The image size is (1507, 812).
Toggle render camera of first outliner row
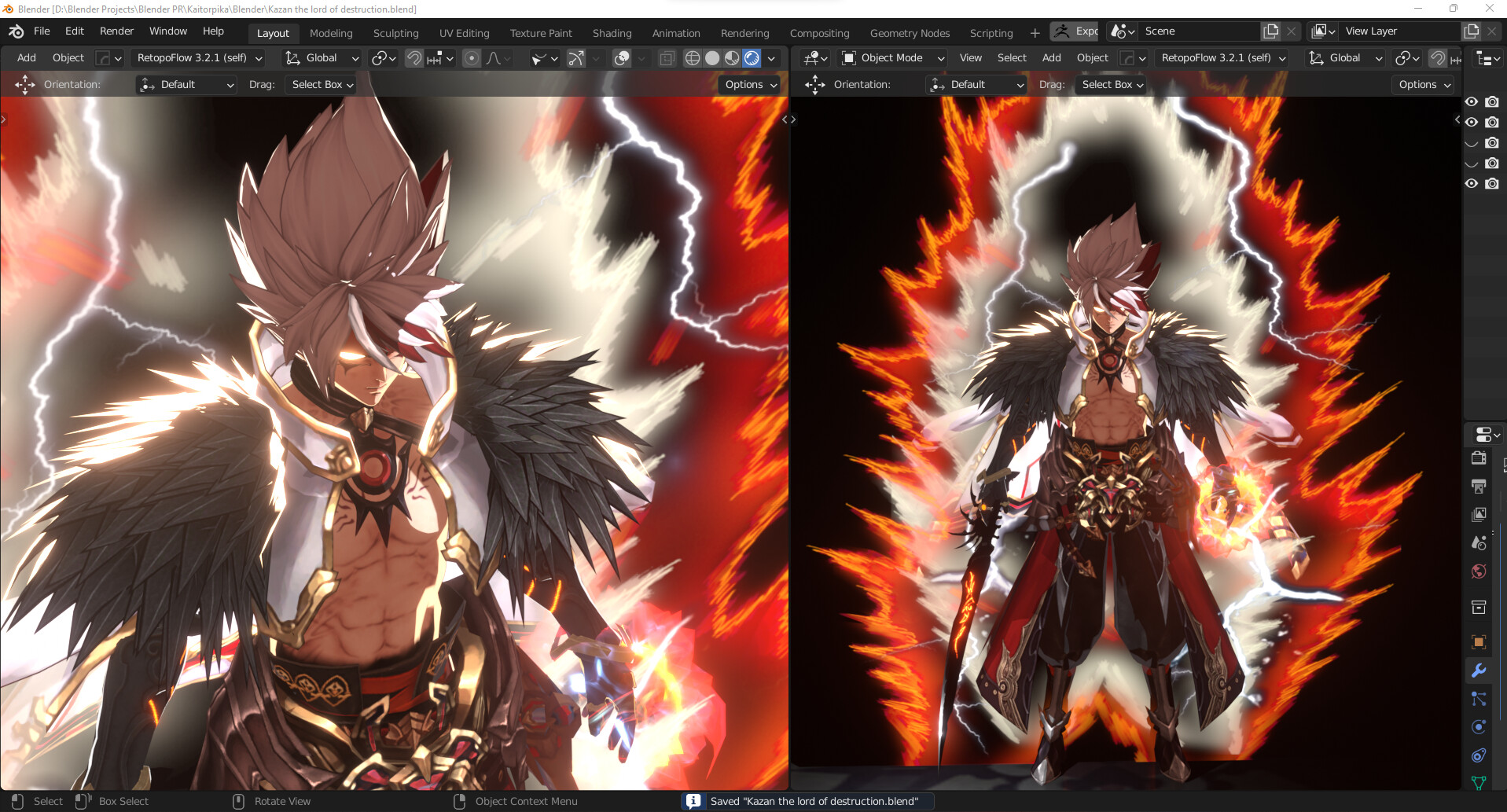coord(1492,102)
